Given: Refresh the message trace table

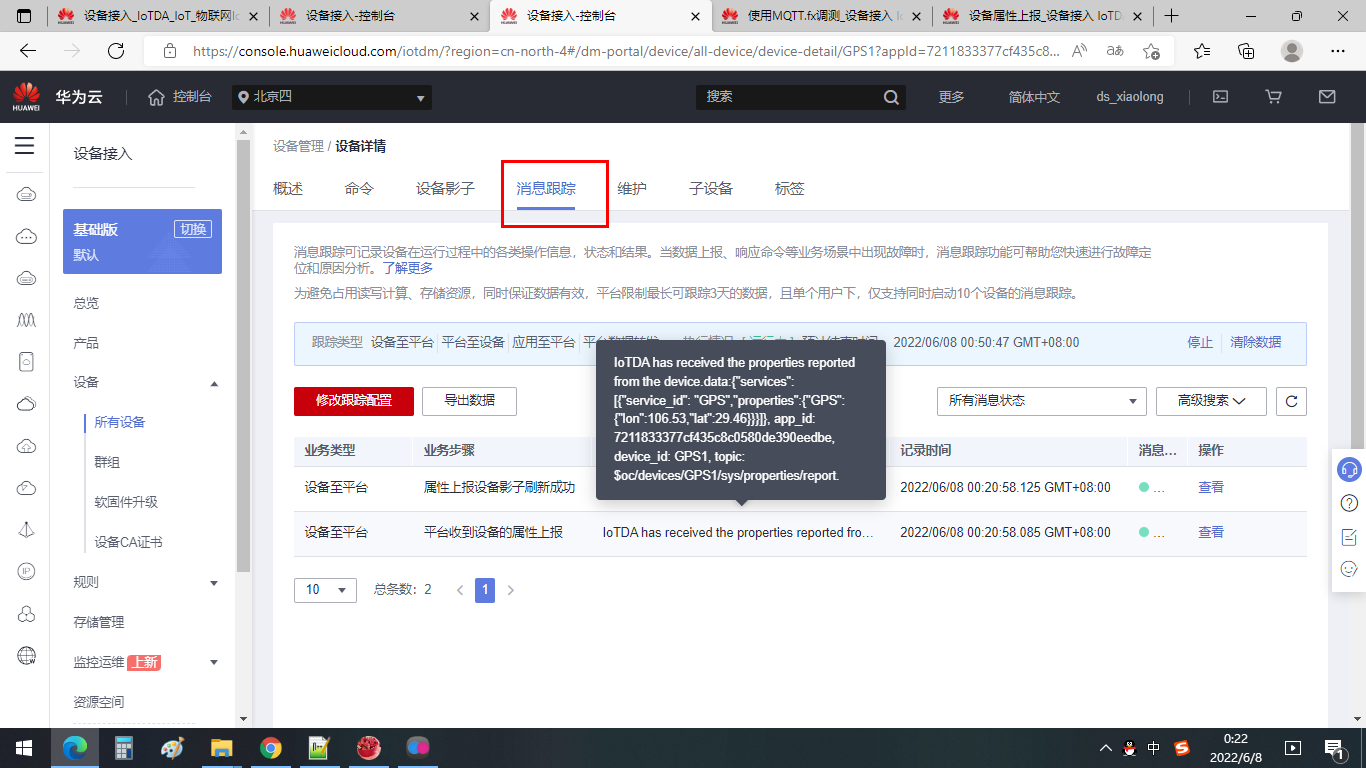Looking at the screenshot, I should coord(1291,401).
